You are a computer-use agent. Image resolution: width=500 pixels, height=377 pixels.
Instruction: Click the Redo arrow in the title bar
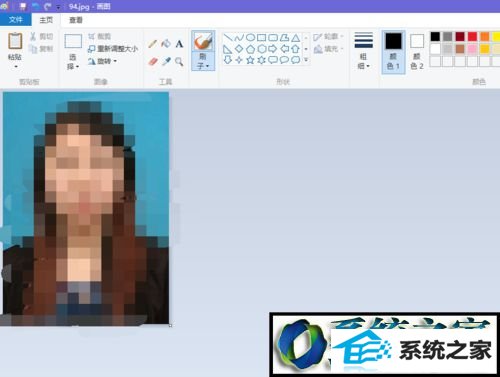pyautogui.click(x=48, y=6)
